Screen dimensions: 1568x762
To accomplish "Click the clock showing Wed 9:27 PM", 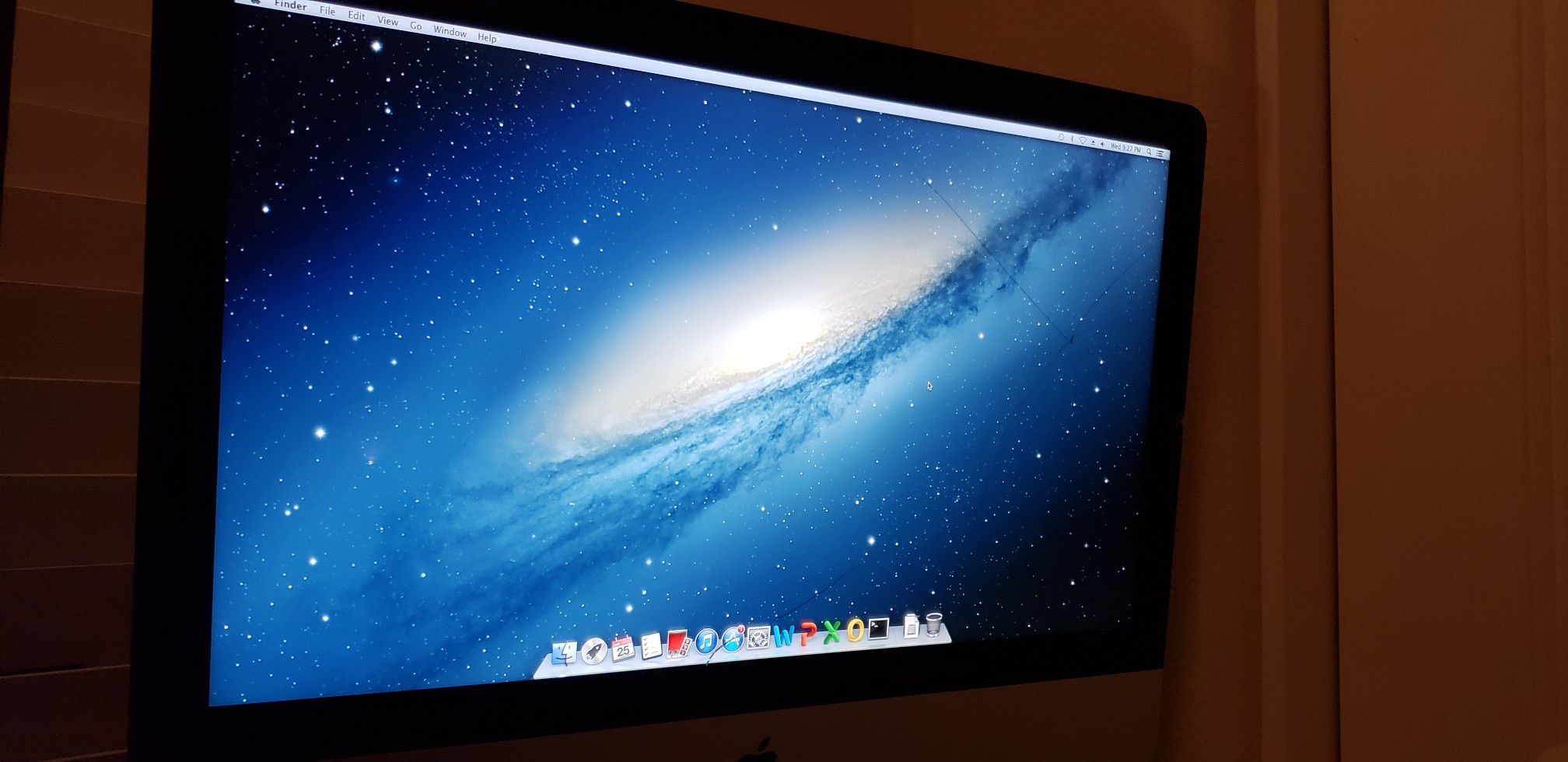I will click(x=1125, y=148).
